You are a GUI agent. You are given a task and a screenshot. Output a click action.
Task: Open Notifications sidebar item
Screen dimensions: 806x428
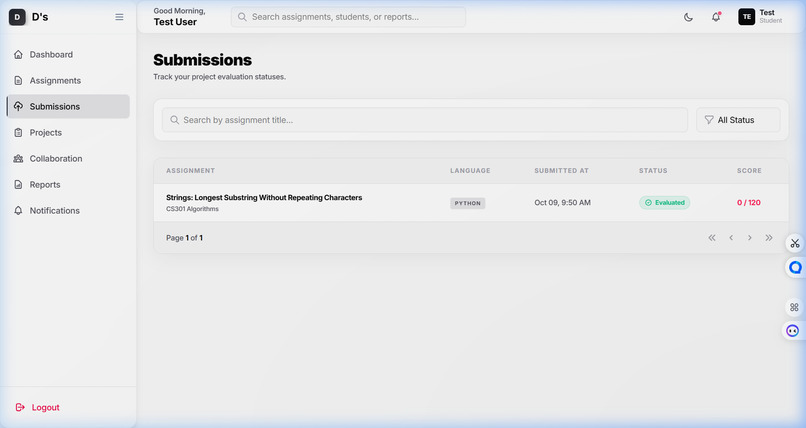[68, 211]
